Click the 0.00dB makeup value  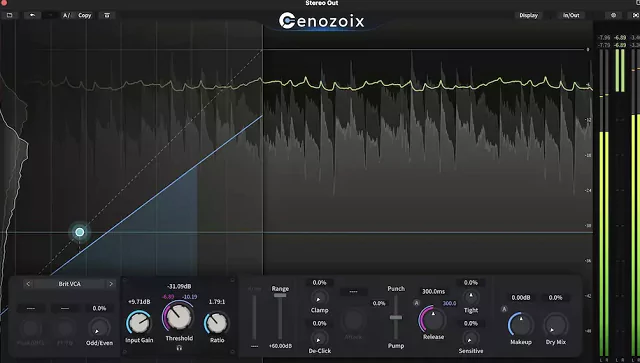pos(521,298)
